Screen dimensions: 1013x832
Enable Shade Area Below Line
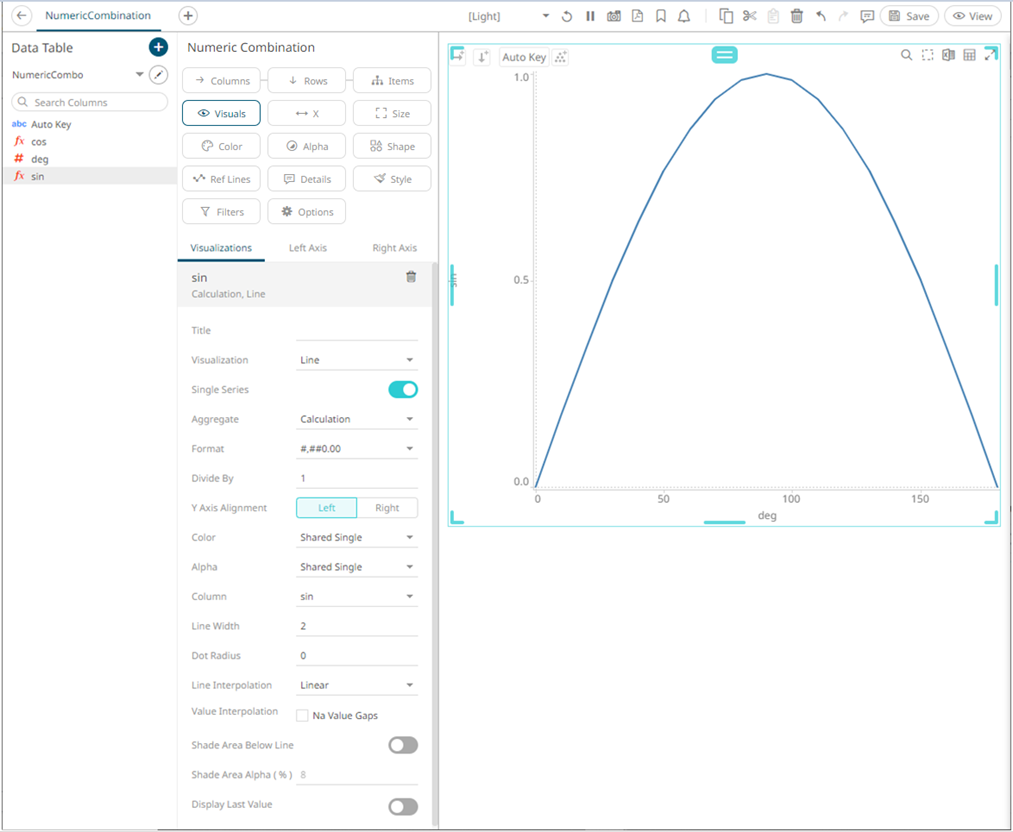402,745
